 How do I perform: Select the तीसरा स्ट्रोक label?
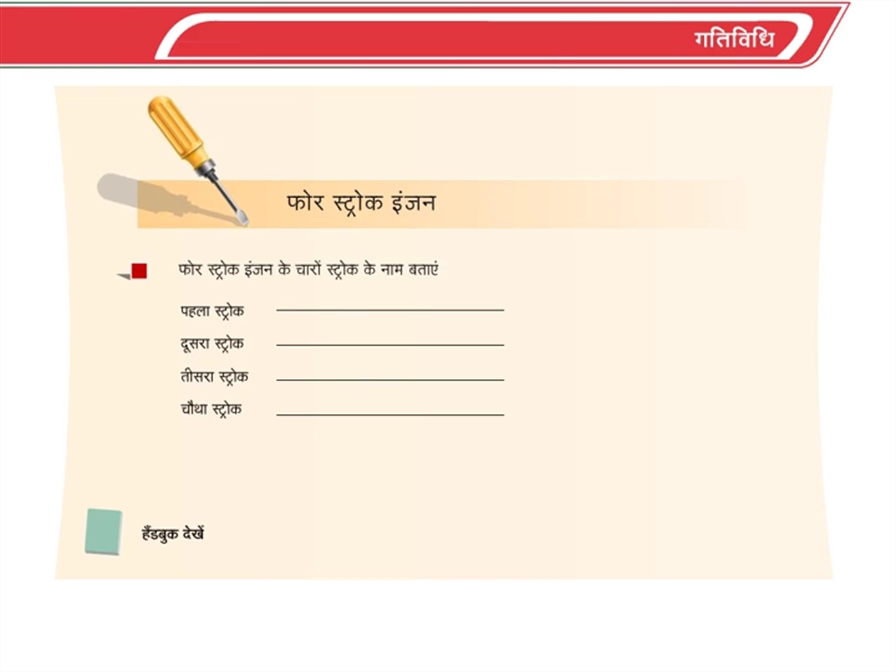click(x=214, y=377)
